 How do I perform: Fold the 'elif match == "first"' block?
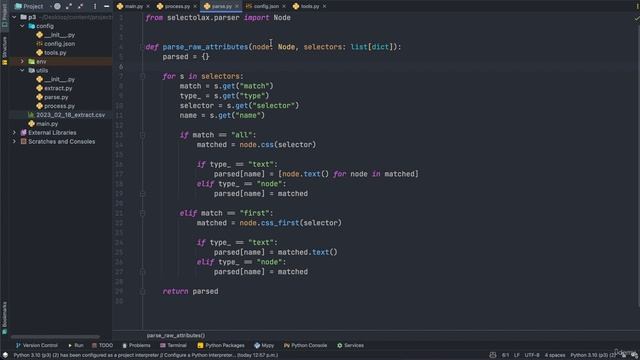[x=142, y=213]
